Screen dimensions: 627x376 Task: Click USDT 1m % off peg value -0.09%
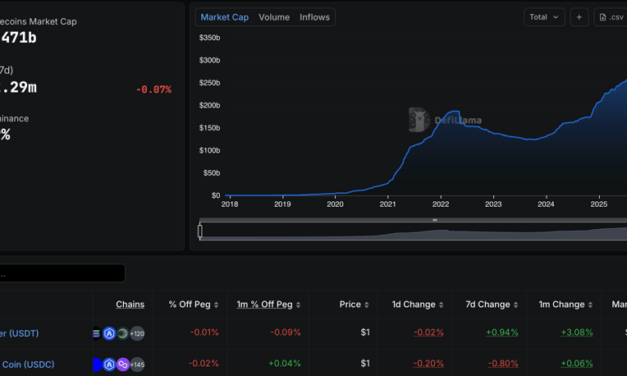point(286,332)
